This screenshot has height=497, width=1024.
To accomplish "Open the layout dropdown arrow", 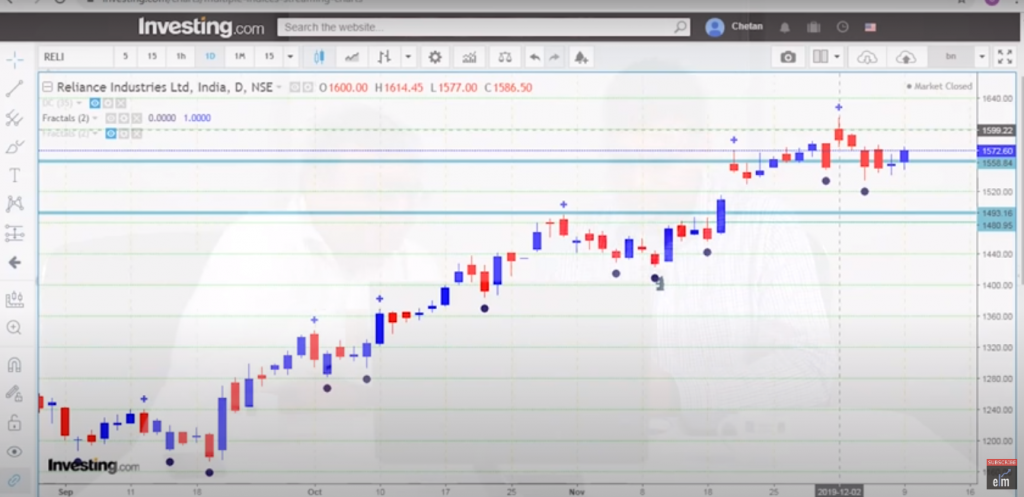I will coord(837,57).
